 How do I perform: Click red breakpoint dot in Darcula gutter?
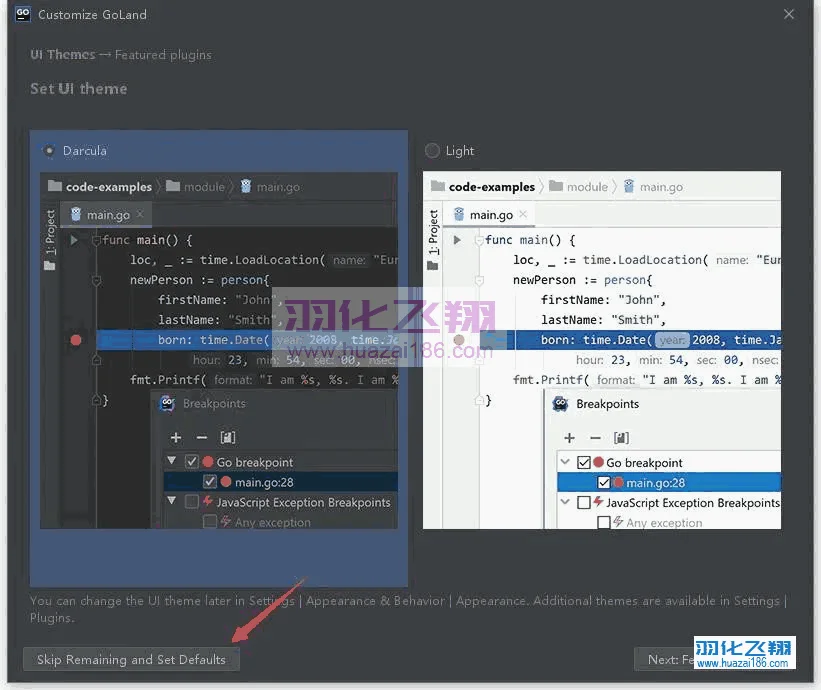pos(76,340)
